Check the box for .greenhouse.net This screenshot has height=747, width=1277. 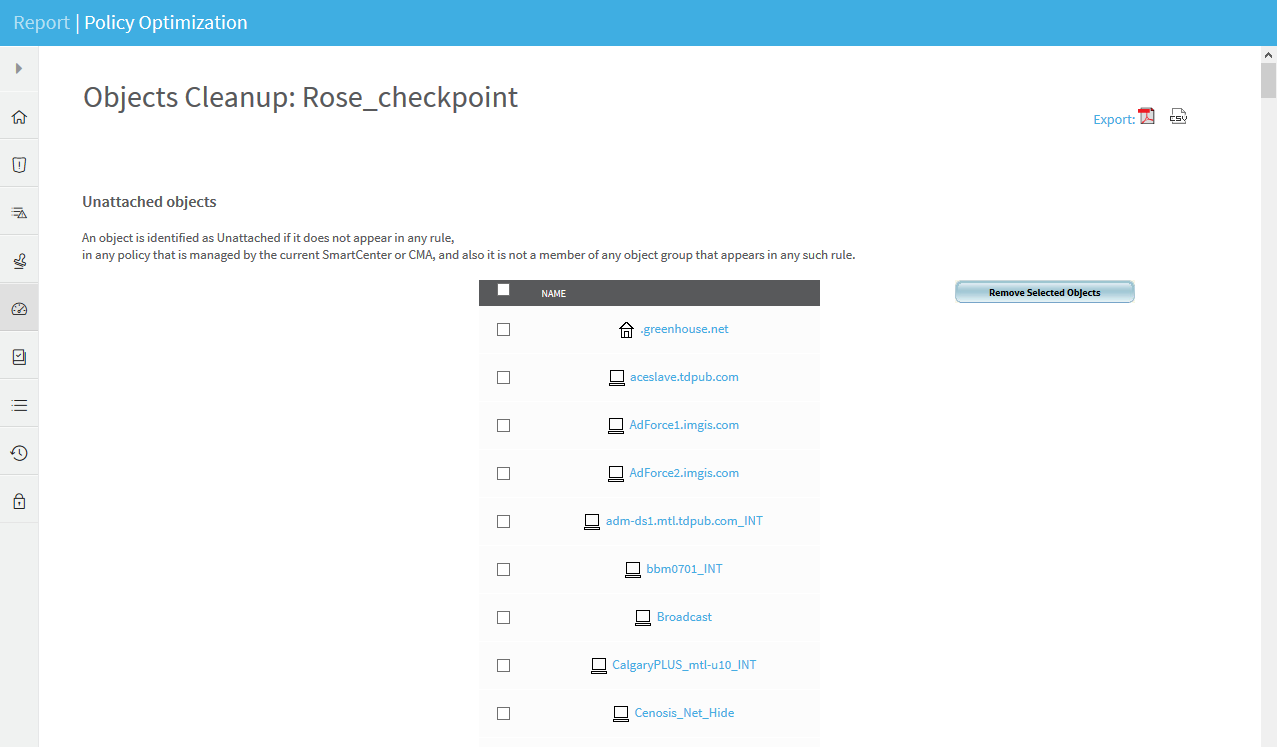pyautogui.click(x=503, y=329)
